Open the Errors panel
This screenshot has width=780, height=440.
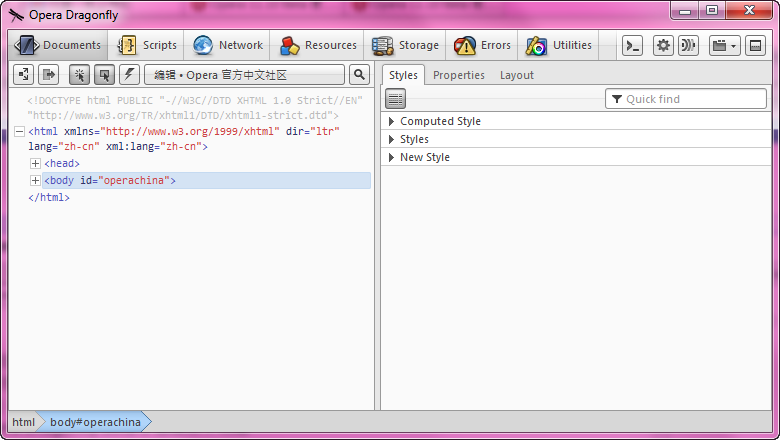[x=482, y=45]
